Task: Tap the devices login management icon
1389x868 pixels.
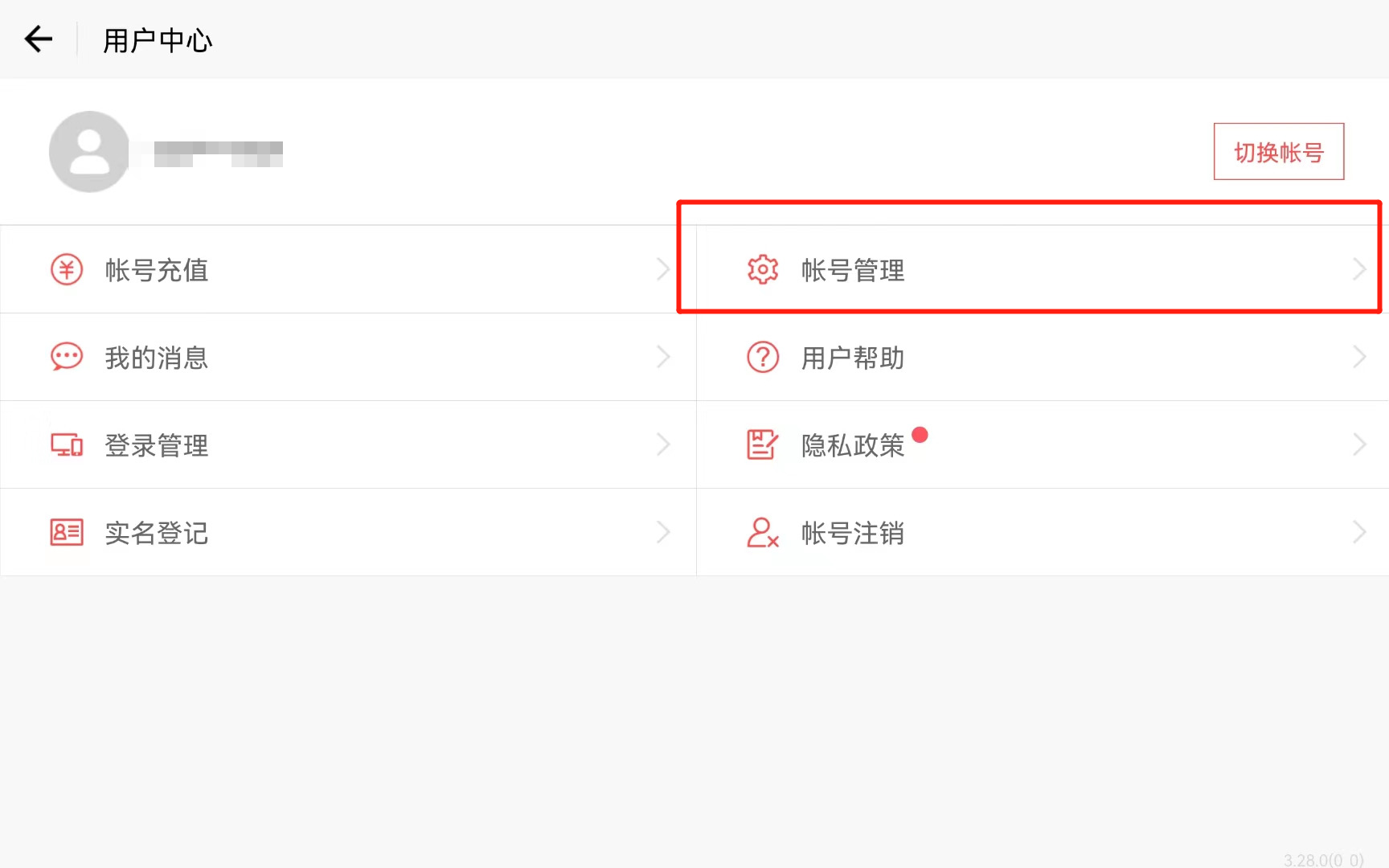Action: pos(67,444)
